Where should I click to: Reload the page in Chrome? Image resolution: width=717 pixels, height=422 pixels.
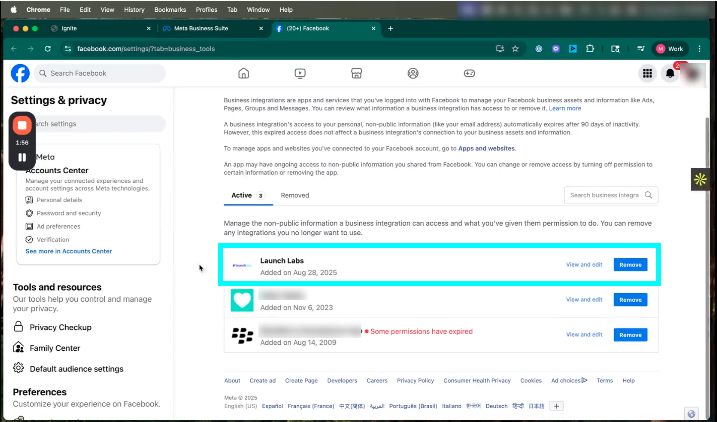pos(48,48)
